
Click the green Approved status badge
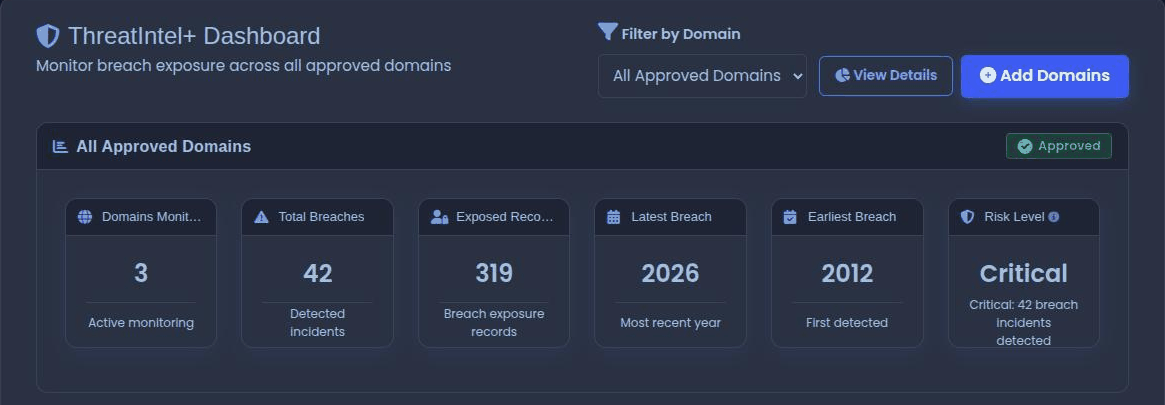click(1059, 146)
